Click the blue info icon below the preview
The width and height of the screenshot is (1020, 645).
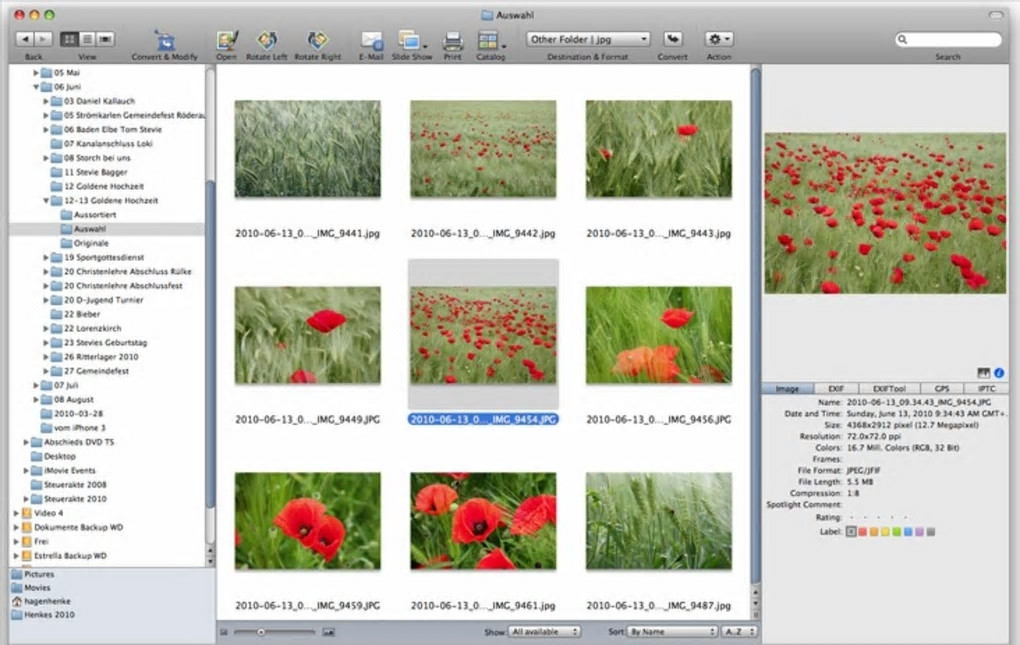pyautogui.click(x=999, y=373)
